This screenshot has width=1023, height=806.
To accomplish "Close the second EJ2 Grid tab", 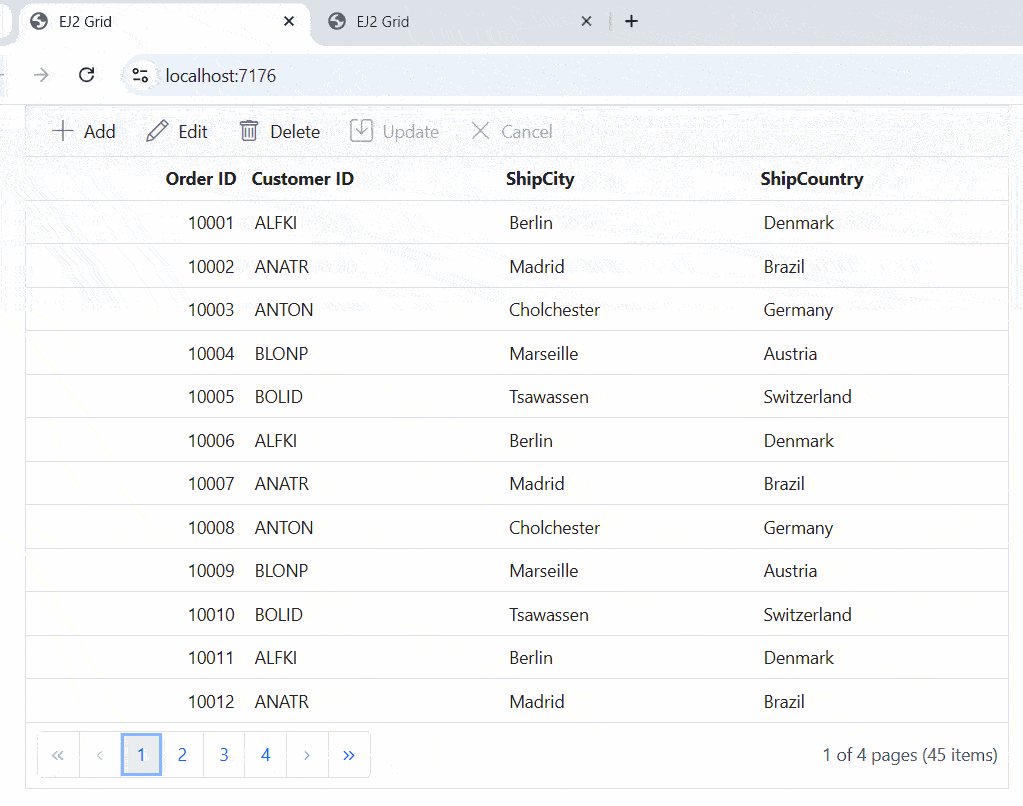I will pos(587,21).
